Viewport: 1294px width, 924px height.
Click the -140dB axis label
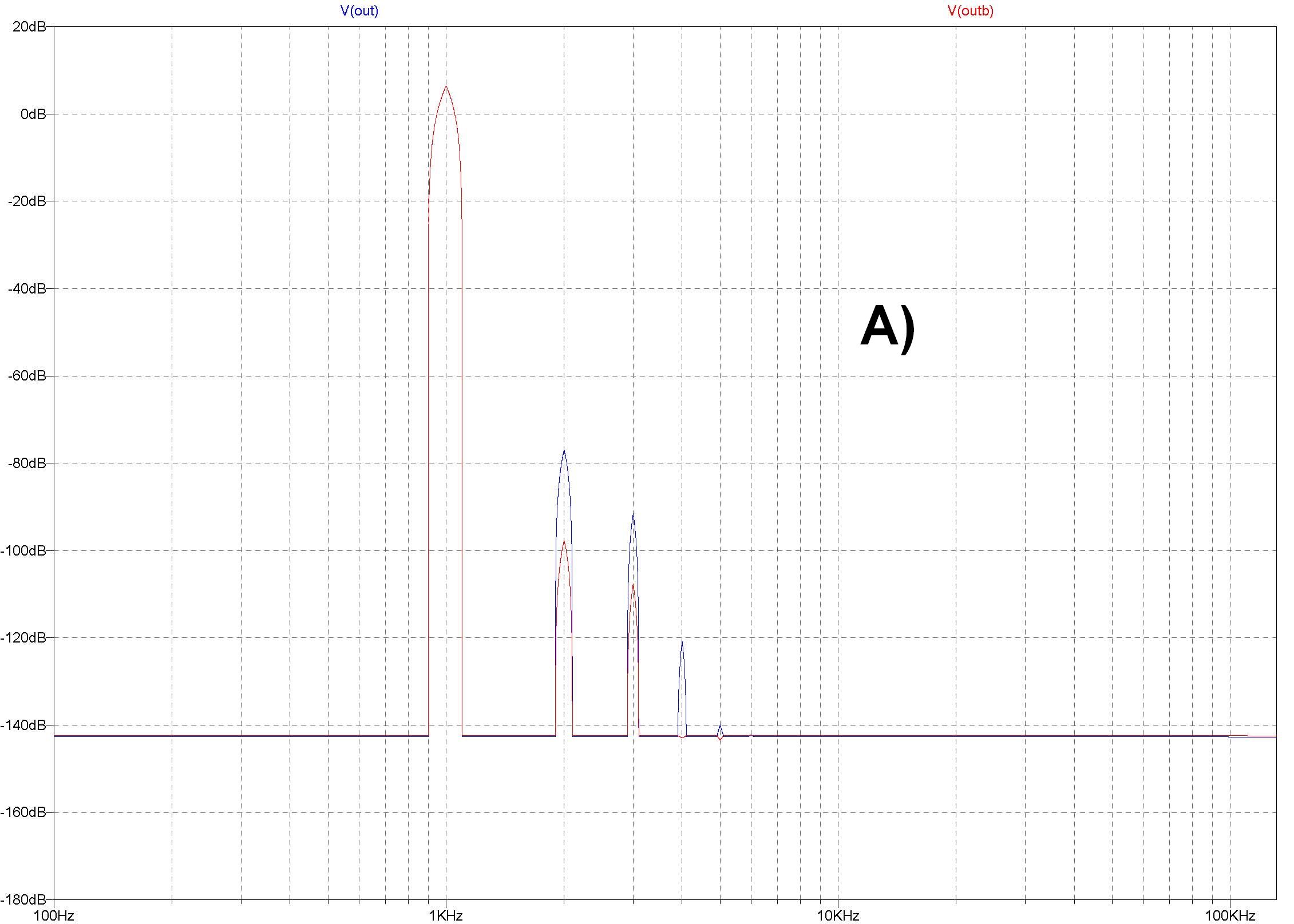(23, 725)
